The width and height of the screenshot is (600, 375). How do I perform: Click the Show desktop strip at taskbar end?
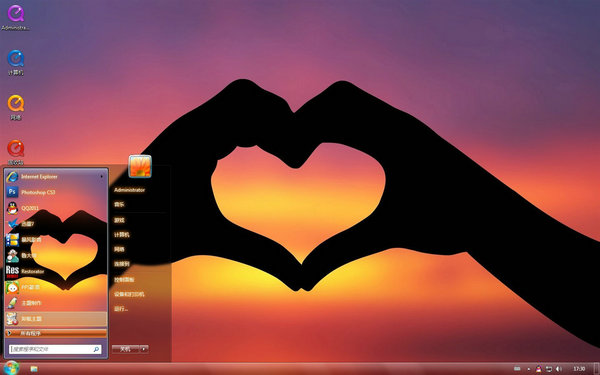[x=597, y=369]
